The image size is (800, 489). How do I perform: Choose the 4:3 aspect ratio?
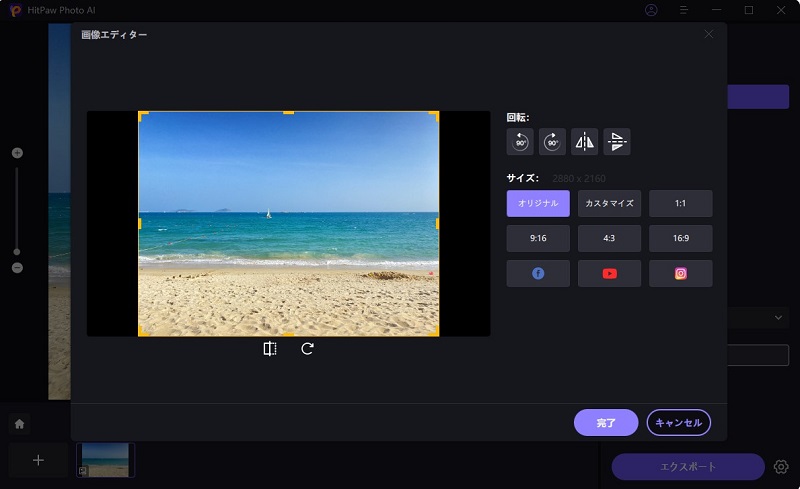(609, 238)
